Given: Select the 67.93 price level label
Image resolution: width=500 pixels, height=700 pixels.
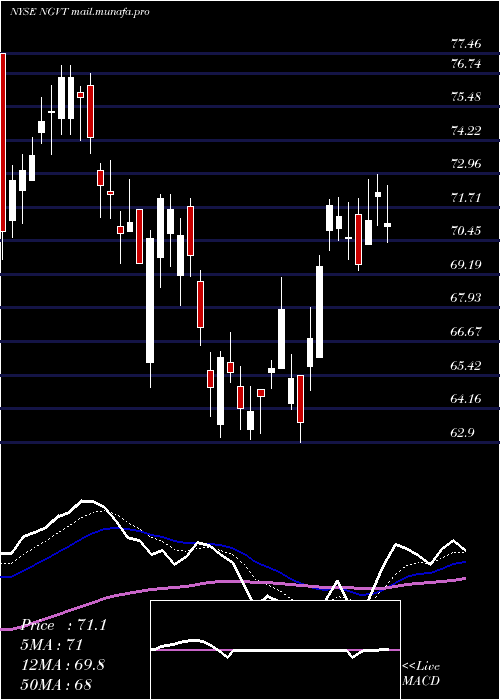Looking at the screenshot, I should [466, 298].
